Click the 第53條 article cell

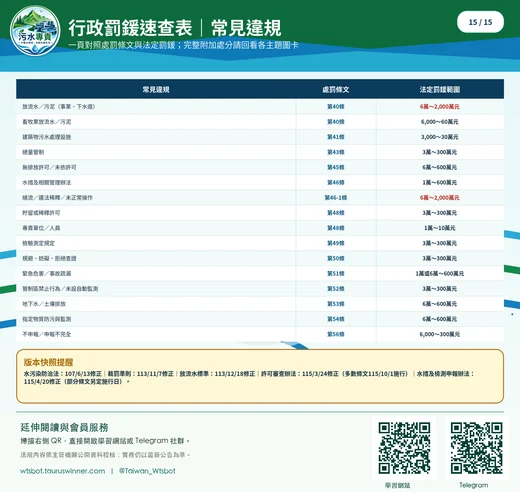point(336,304)
